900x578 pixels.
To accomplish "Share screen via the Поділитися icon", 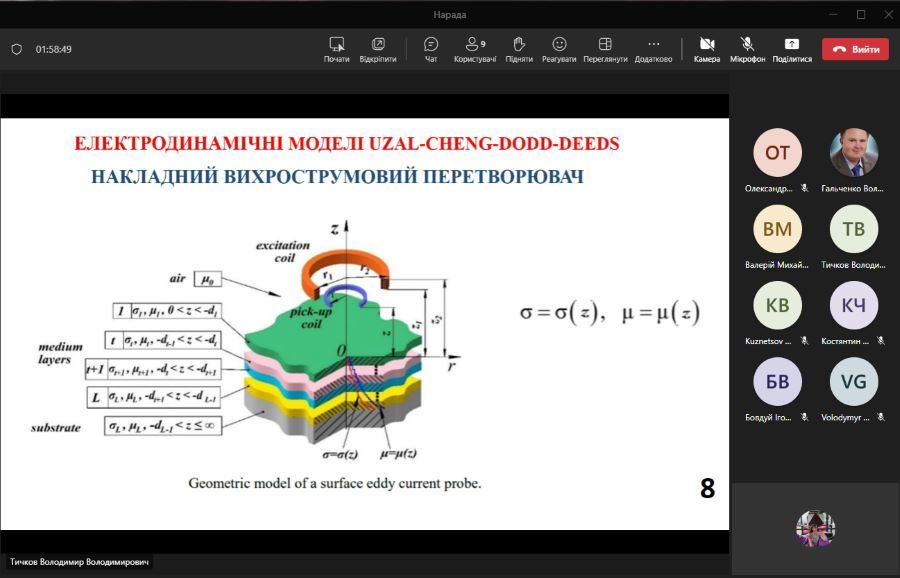I will tap(792, 45).
